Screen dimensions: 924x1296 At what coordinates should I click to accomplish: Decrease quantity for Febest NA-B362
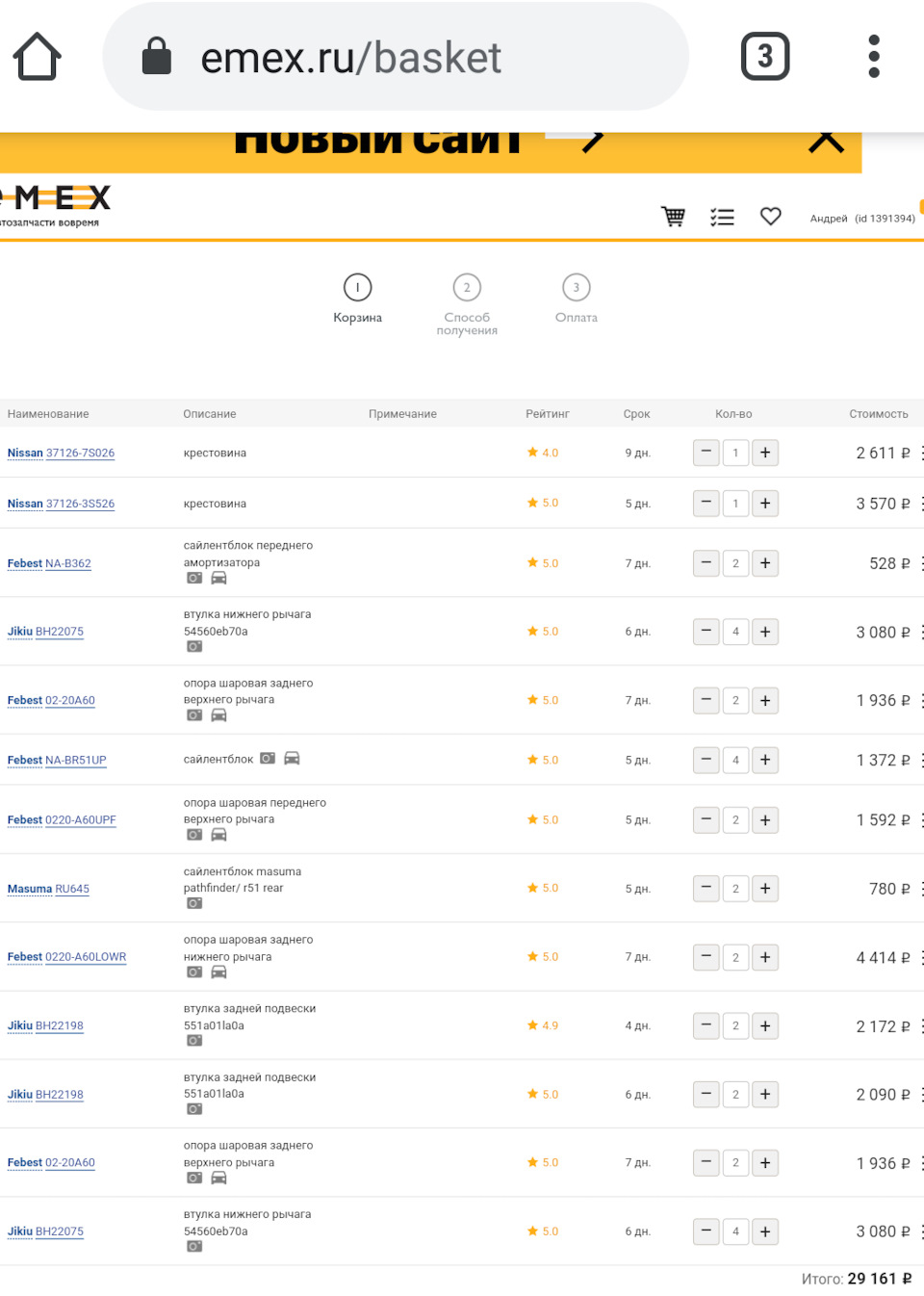(x=706, y=563)
